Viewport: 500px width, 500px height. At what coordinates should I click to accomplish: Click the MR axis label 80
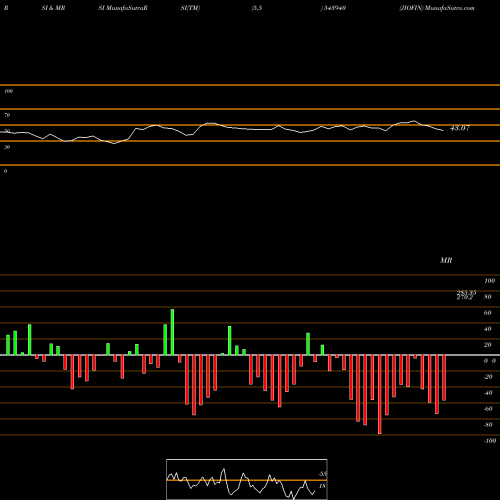pos(487,297)
